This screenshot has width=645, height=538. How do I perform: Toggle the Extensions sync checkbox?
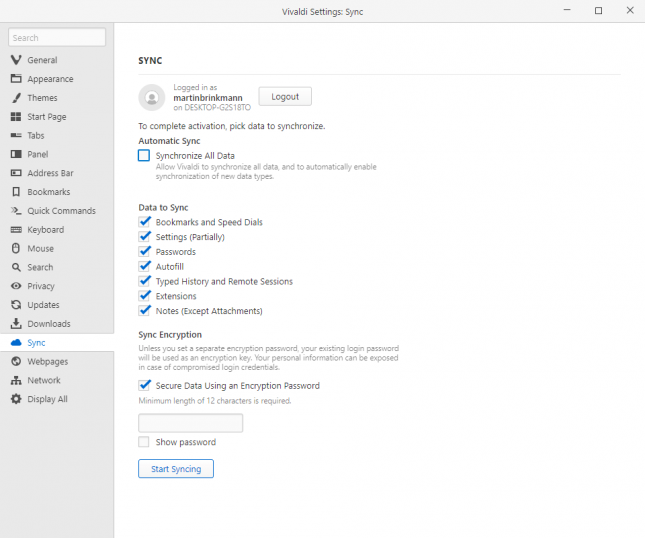tap(144, 296)
